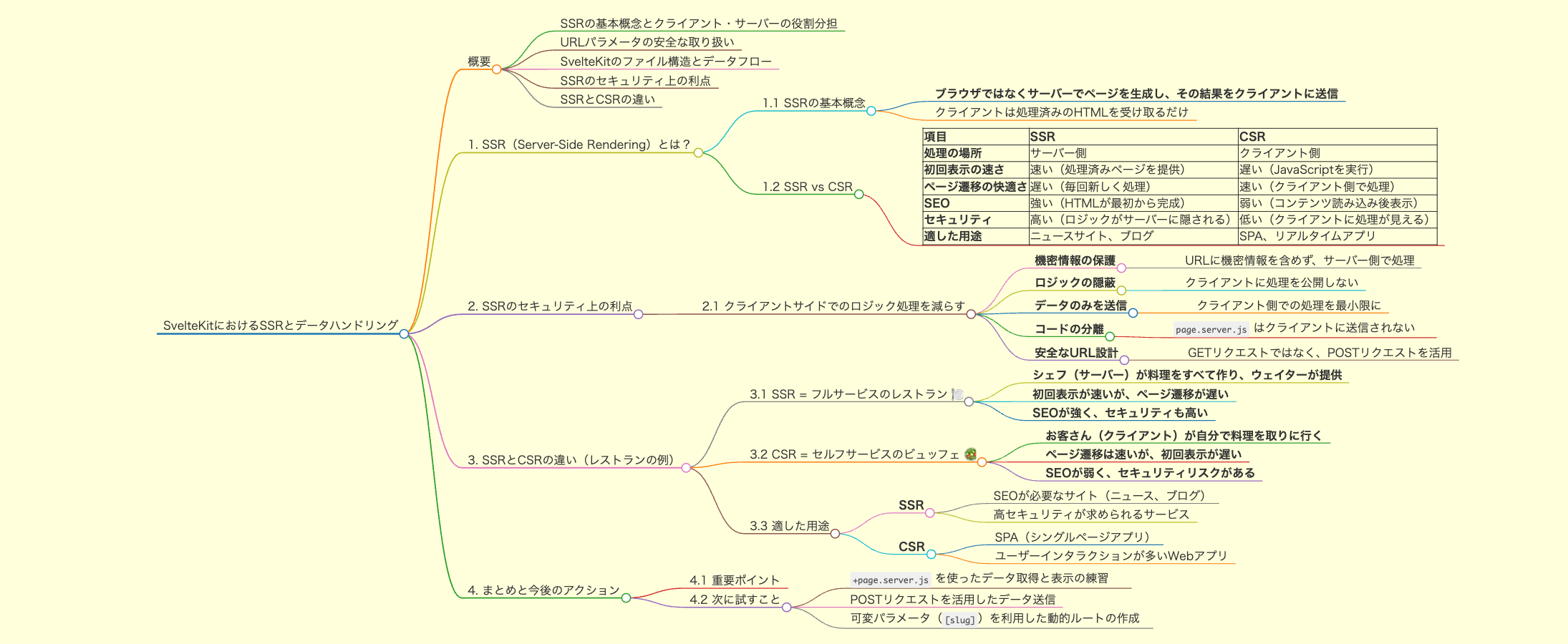Collapse the root node SvelteKitにおけるSSRとデータハンドリング circle
This screenshot has height=644, width=1568.
point(404,333)
